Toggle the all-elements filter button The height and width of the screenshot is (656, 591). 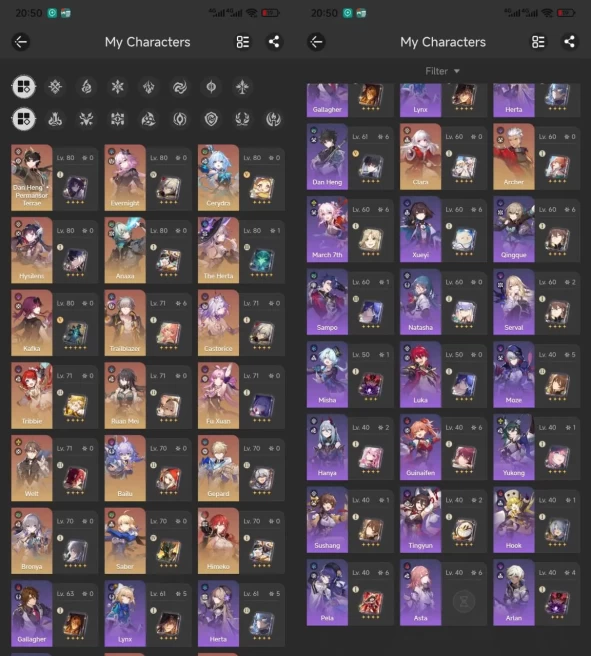pyautogui.click(x=24, y=87)
